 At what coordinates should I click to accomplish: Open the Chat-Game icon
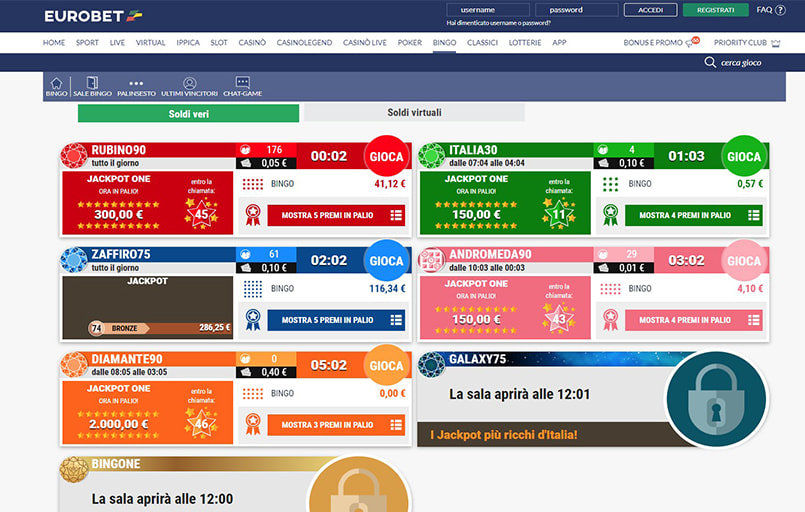coord(242,84)
